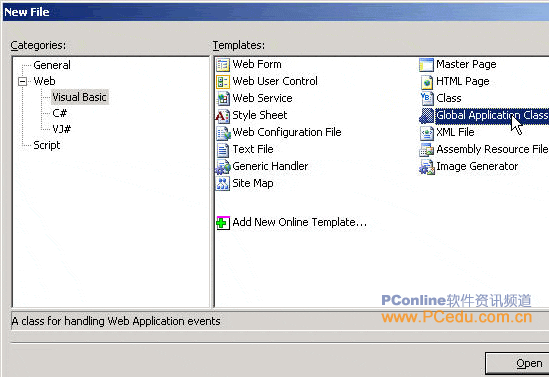Collapse the Web category node
The image size is (549, 377).
click(22, 82)
